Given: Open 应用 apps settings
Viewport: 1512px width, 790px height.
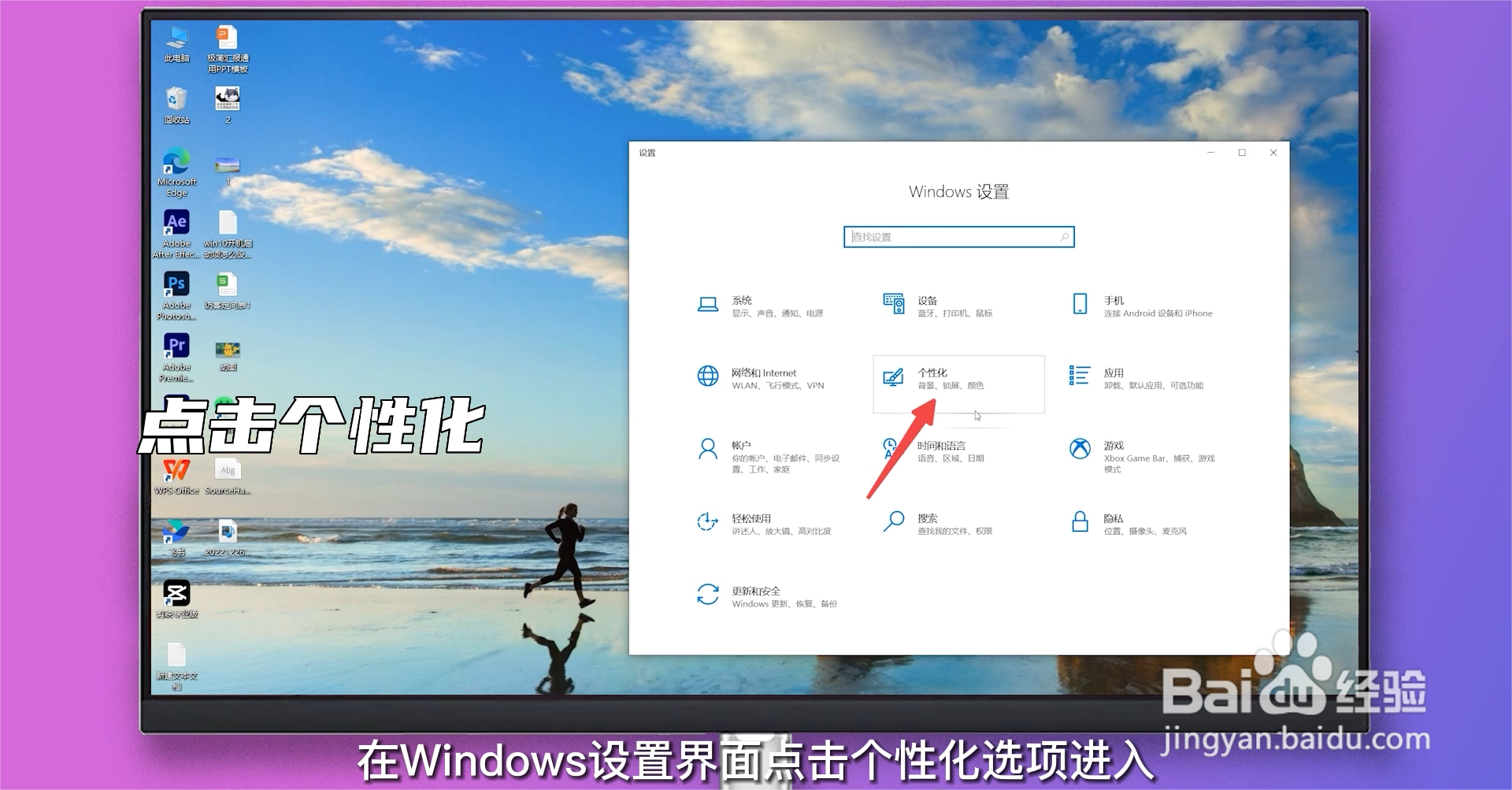Looking at the screenshot, I should click(1135, 378).
